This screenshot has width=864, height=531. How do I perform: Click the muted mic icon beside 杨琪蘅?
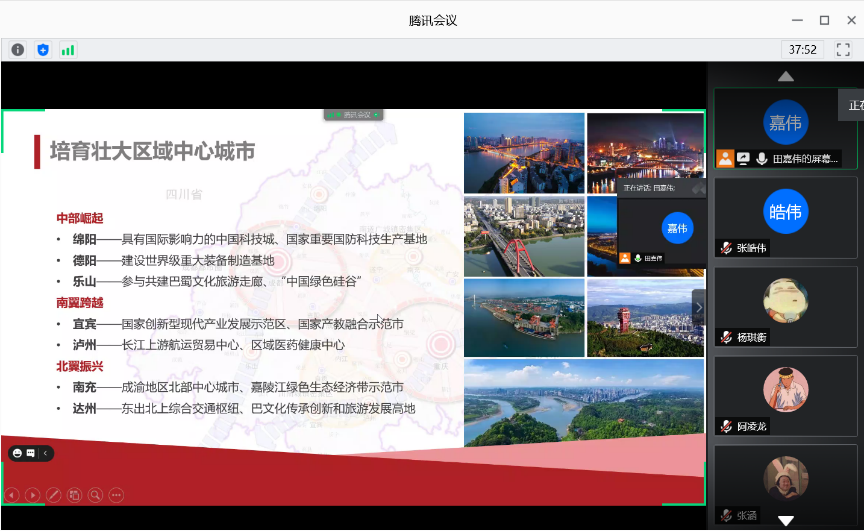coord(727,337)
